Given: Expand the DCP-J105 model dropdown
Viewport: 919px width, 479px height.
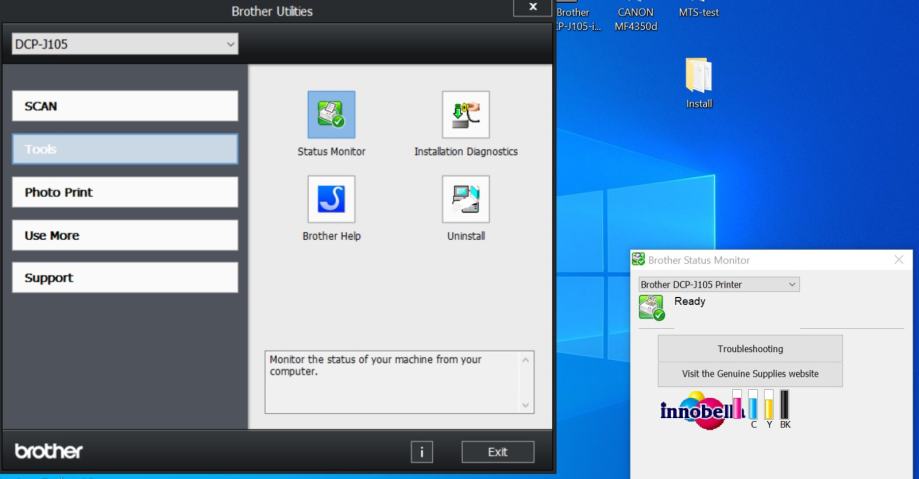Looking at the screenshot, I should 230,44.
